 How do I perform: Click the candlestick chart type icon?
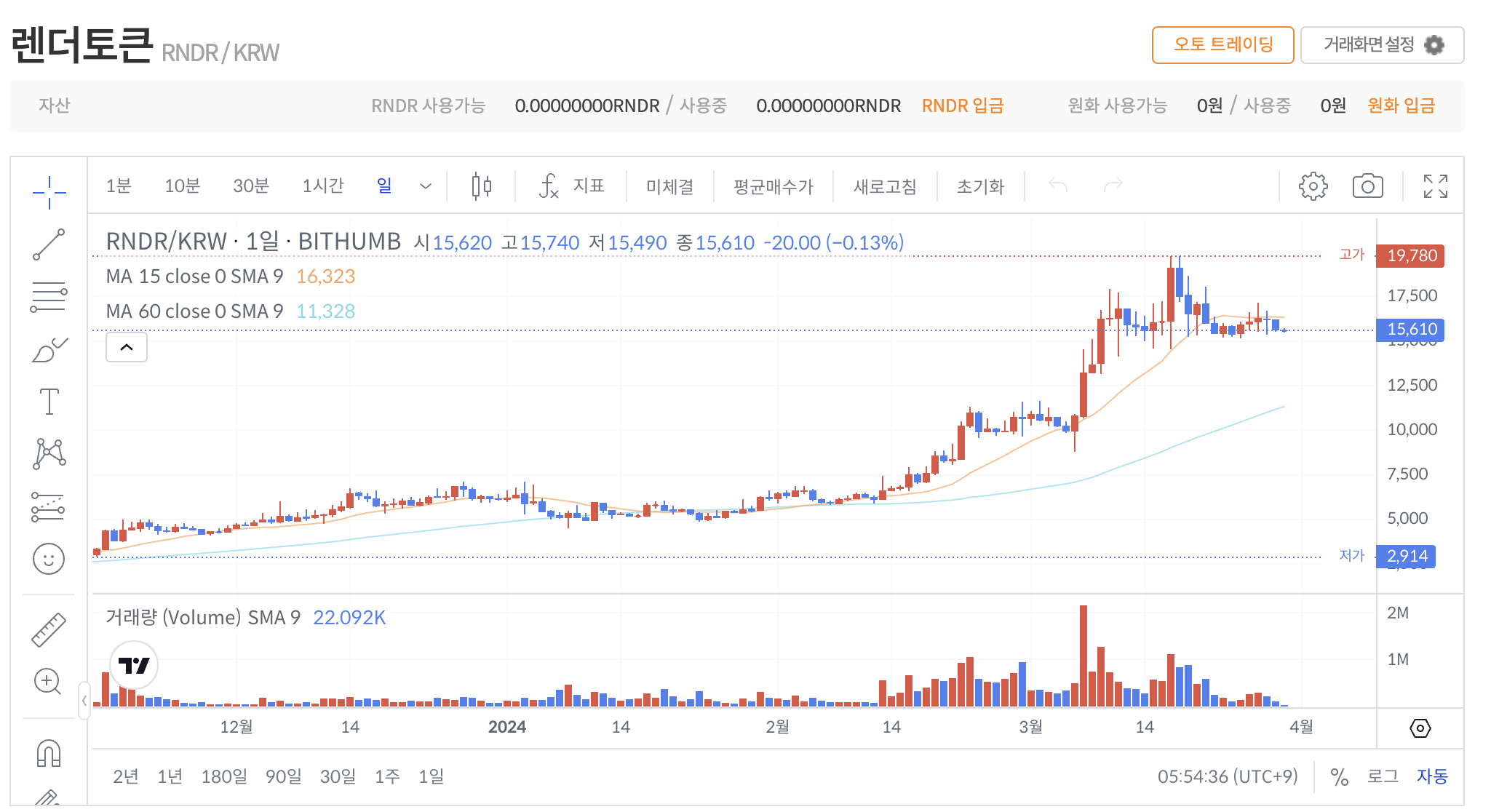[481, 186]
